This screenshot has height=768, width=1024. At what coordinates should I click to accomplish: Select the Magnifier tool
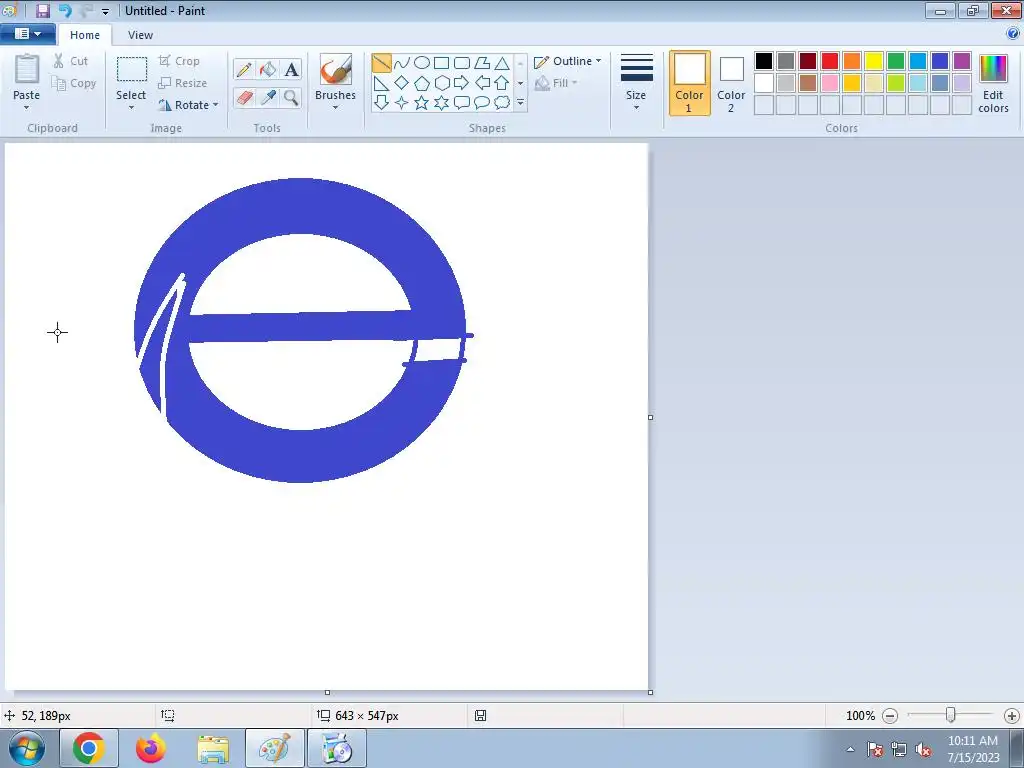pyautogui.click(x=291, y=98)
